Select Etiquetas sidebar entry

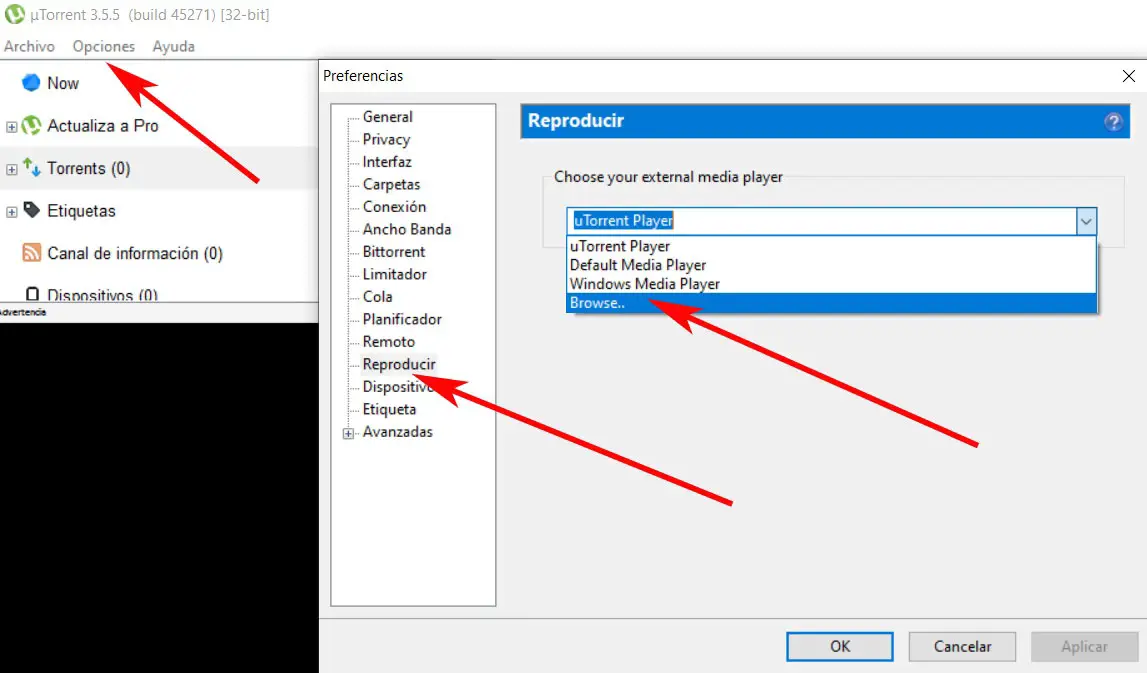(81, 211)
